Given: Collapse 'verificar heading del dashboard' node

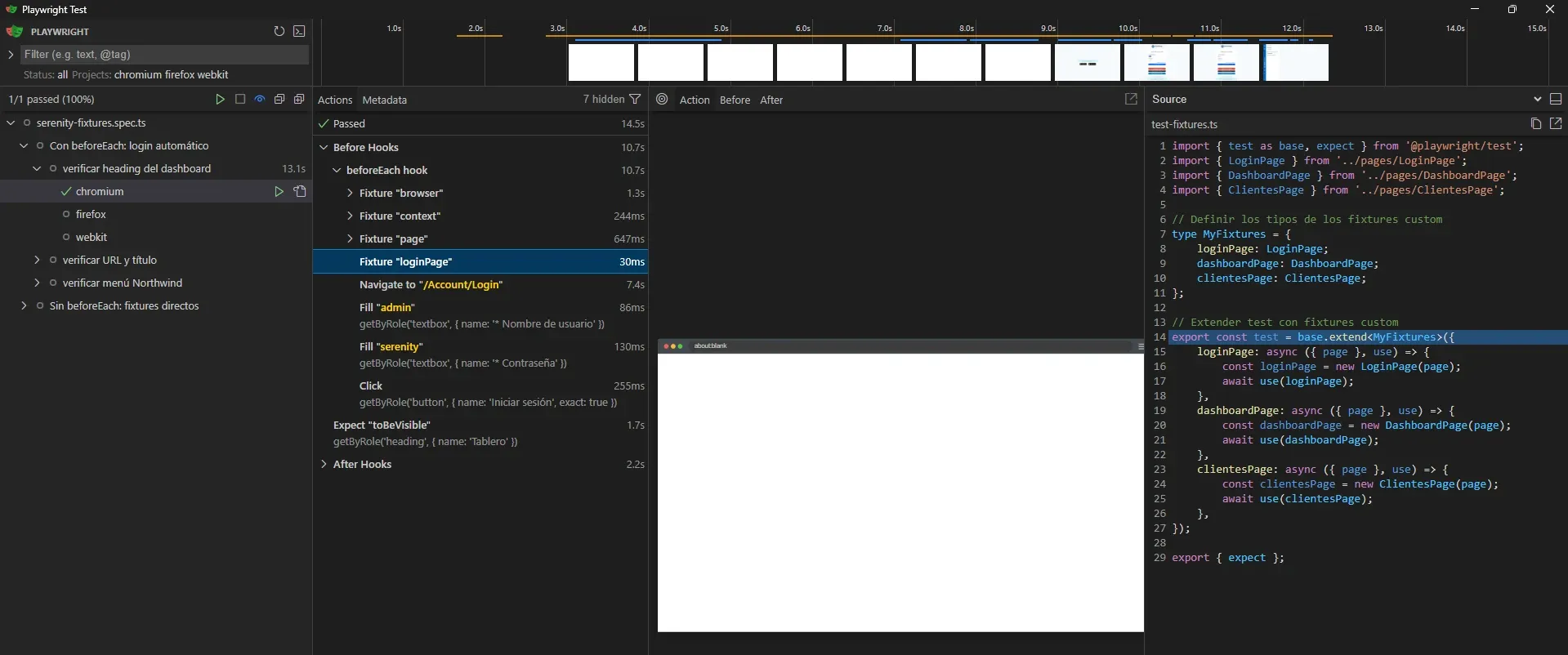Looking at the screenshot, I should tap(37, 168).
